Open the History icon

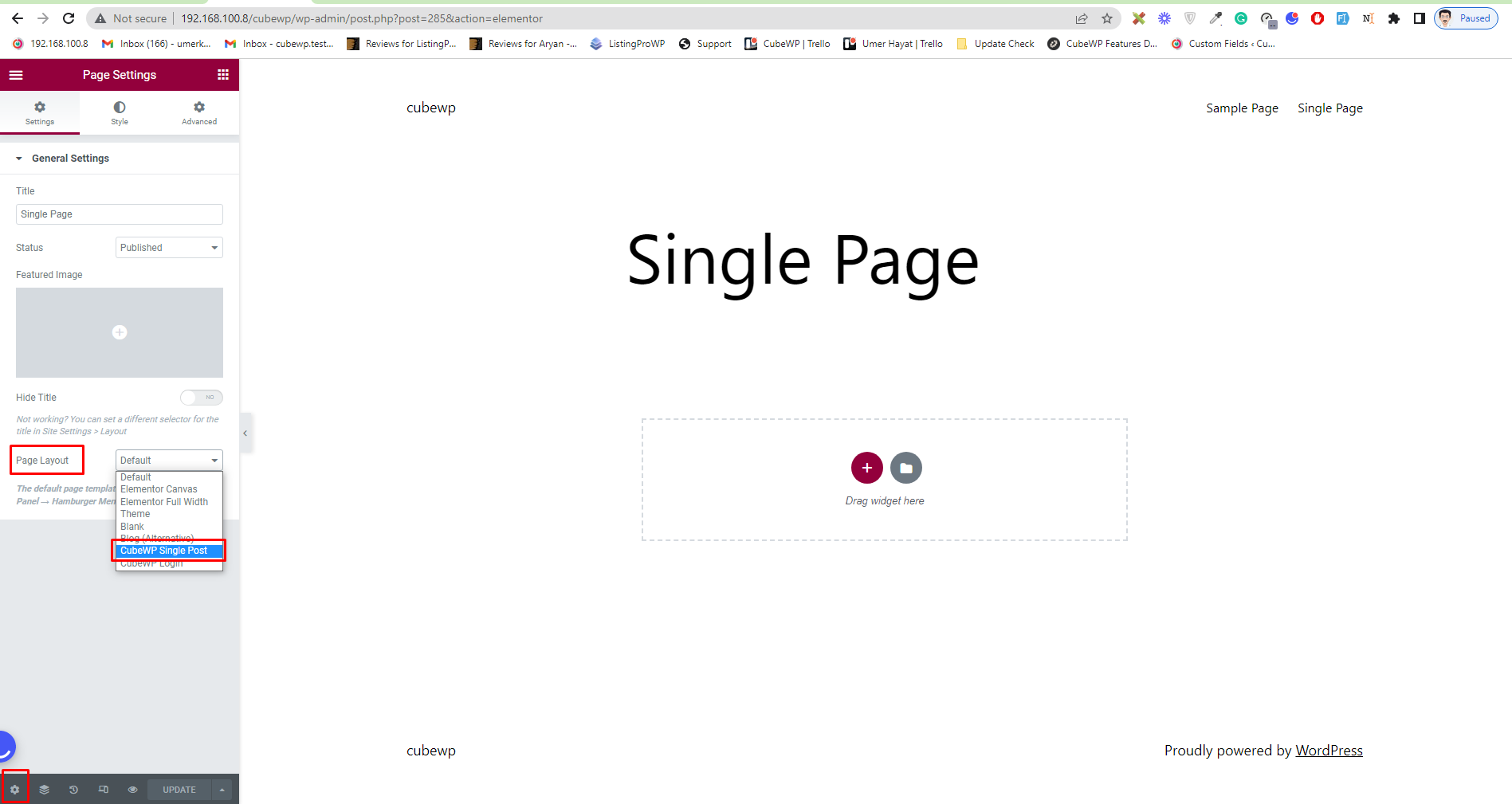(73, 790)
